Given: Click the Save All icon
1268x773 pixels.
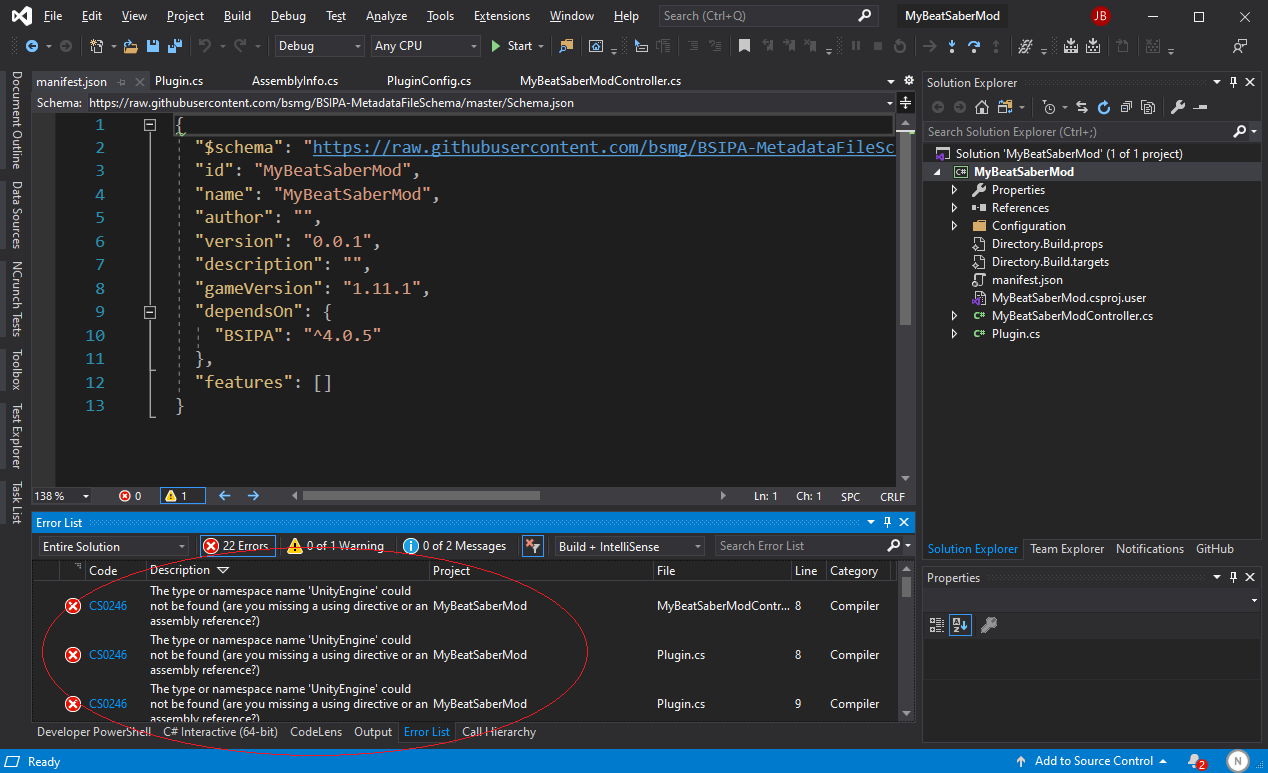Looking at the screenshot, I should pos(174,46).
